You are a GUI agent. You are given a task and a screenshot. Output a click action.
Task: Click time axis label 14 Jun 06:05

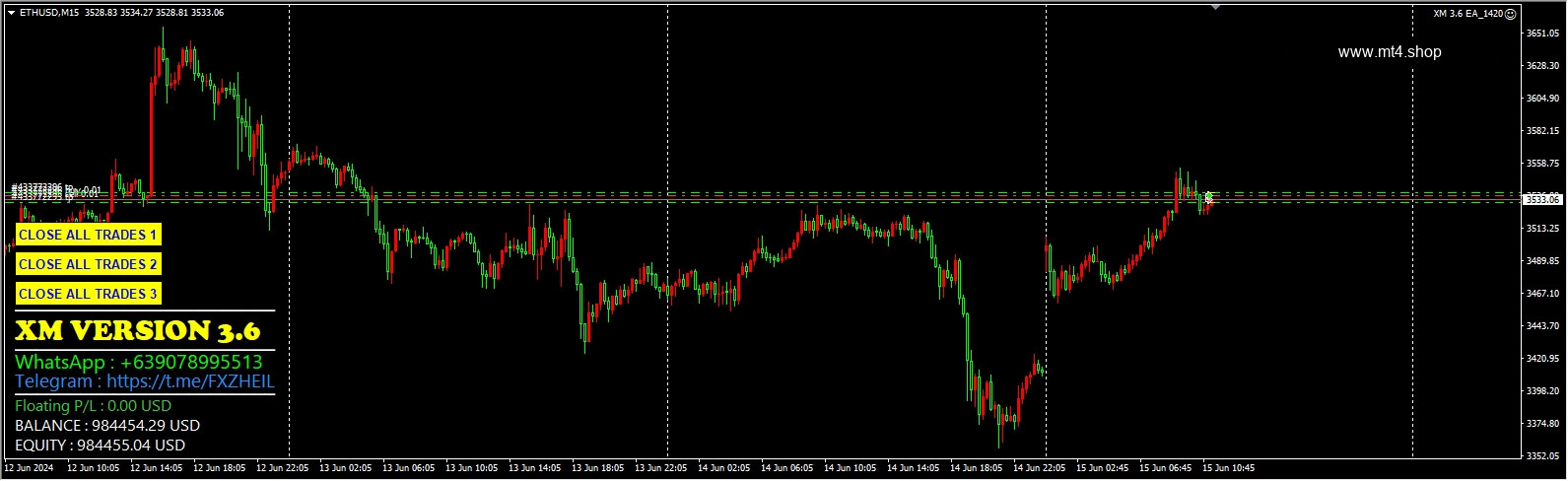(x=786, y=469)
